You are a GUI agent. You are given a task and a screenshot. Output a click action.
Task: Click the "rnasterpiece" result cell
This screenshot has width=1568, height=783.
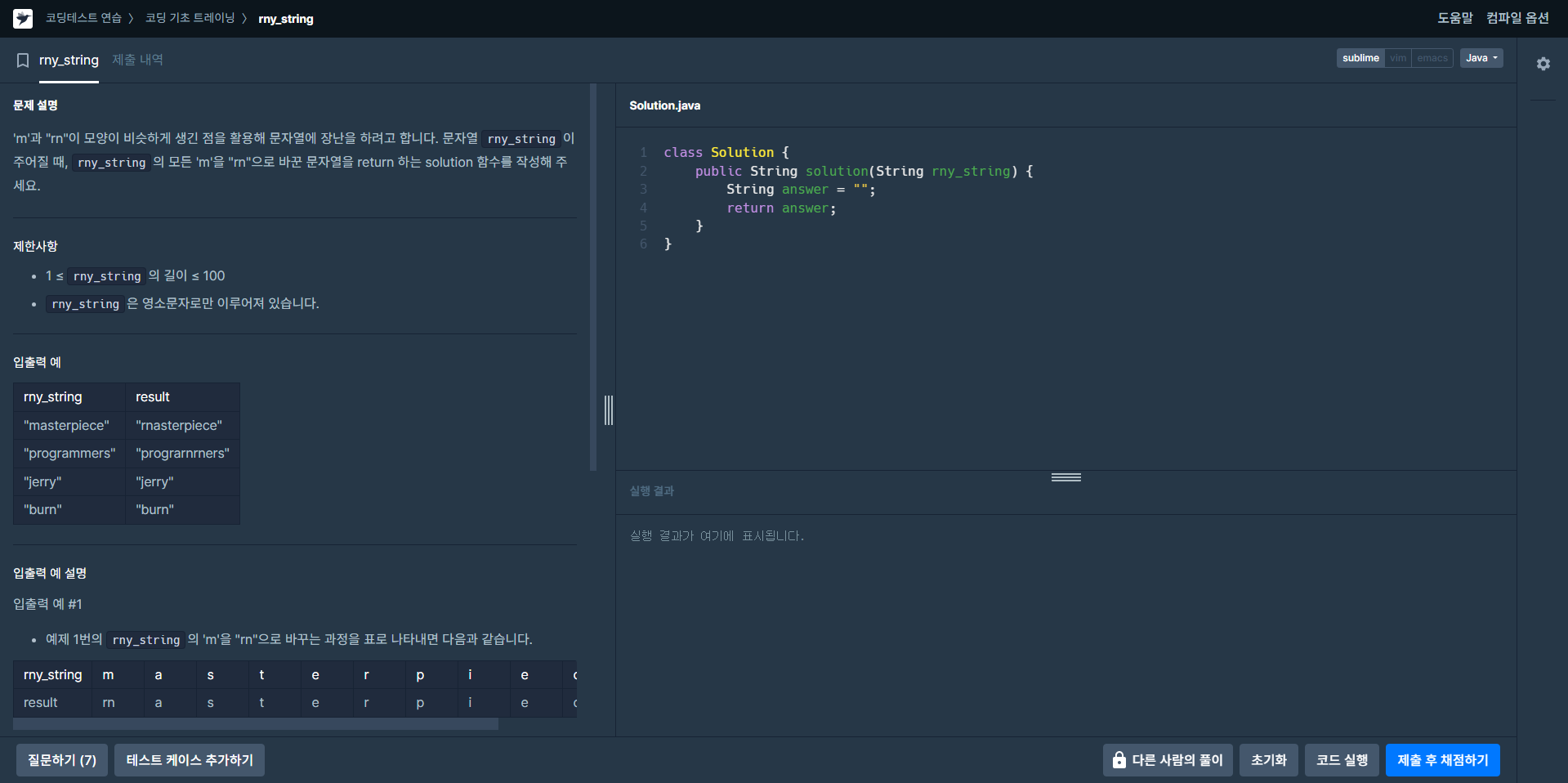coord(182,425)
